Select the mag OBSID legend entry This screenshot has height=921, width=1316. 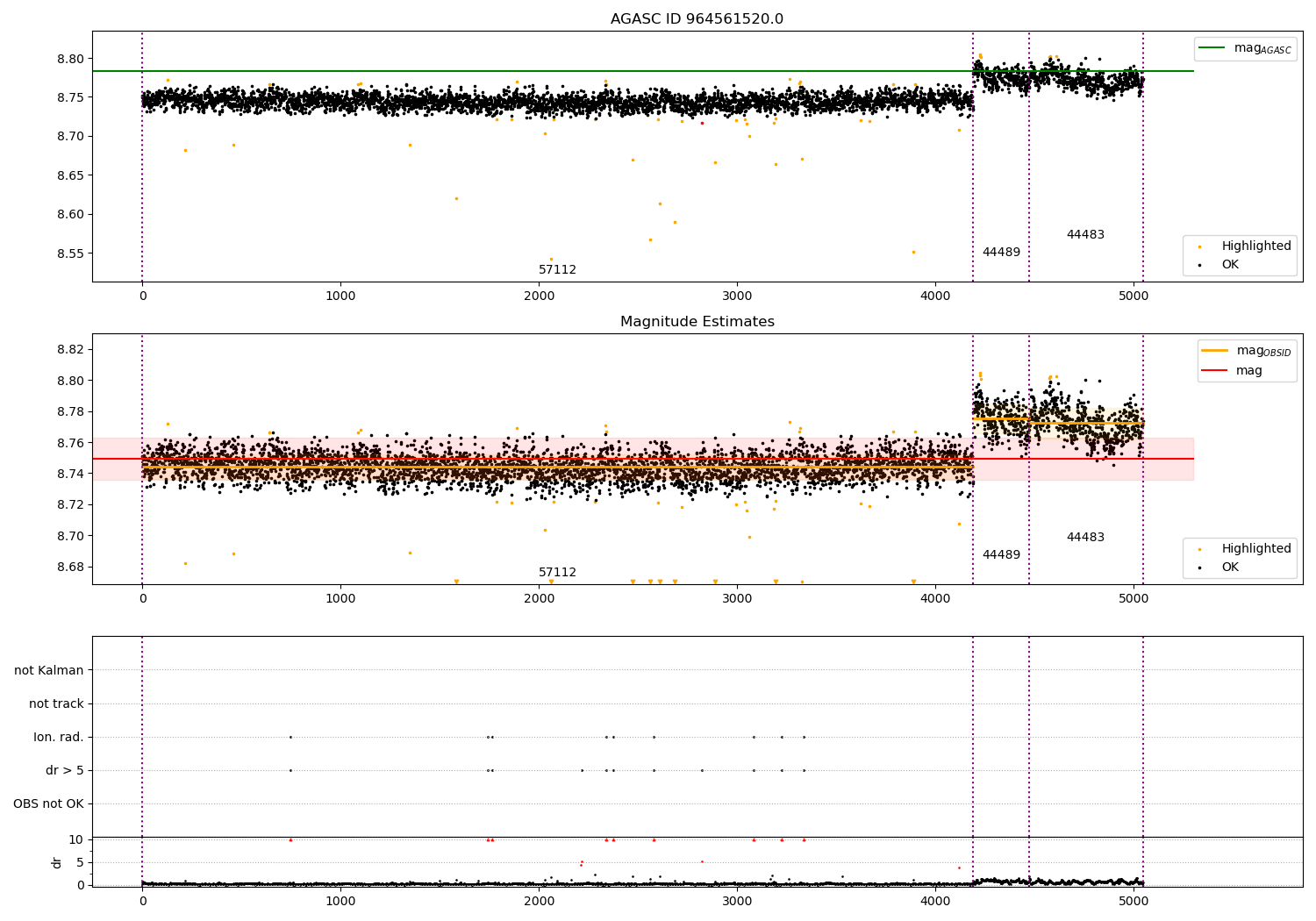pyautogui.click(x=1246, y=351)
